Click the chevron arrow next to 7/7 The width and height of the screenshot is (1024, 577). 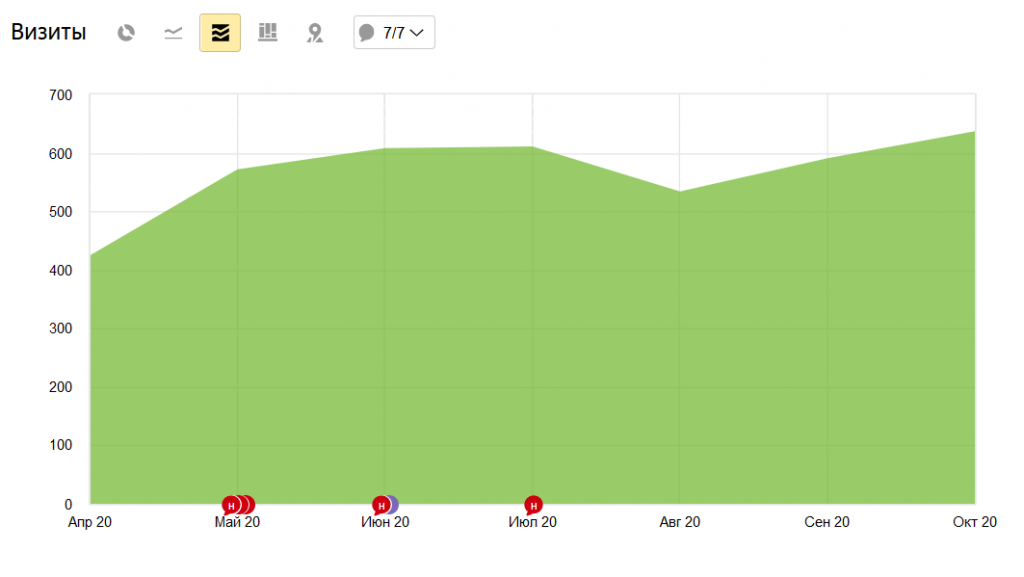click(417, 33)
